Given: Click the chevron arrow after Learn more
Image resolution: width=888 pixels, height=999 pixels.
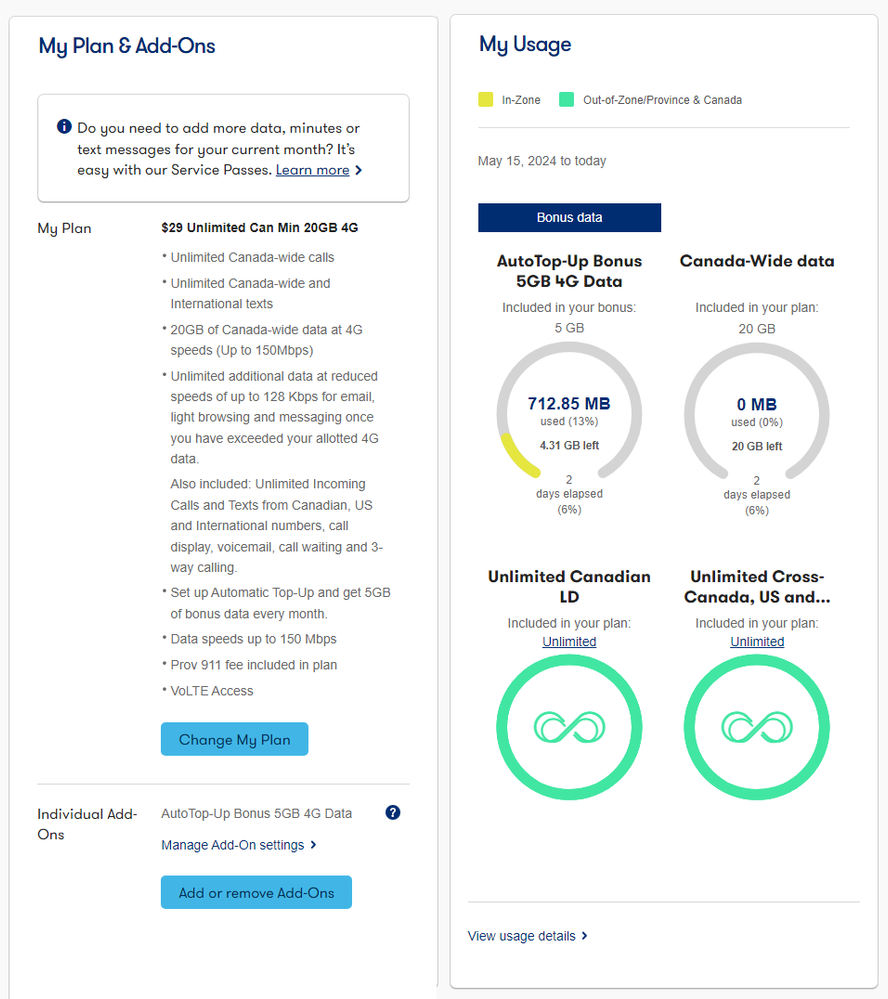Looking at the screenshot, I should 359,171.
